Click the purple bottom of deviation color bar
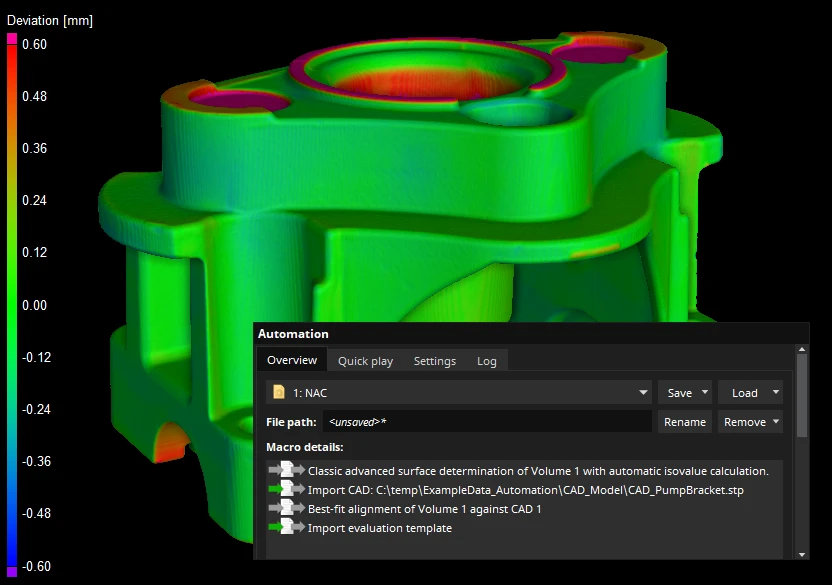The height and width of the screenshot is (585, 832). tap(12, 571)
